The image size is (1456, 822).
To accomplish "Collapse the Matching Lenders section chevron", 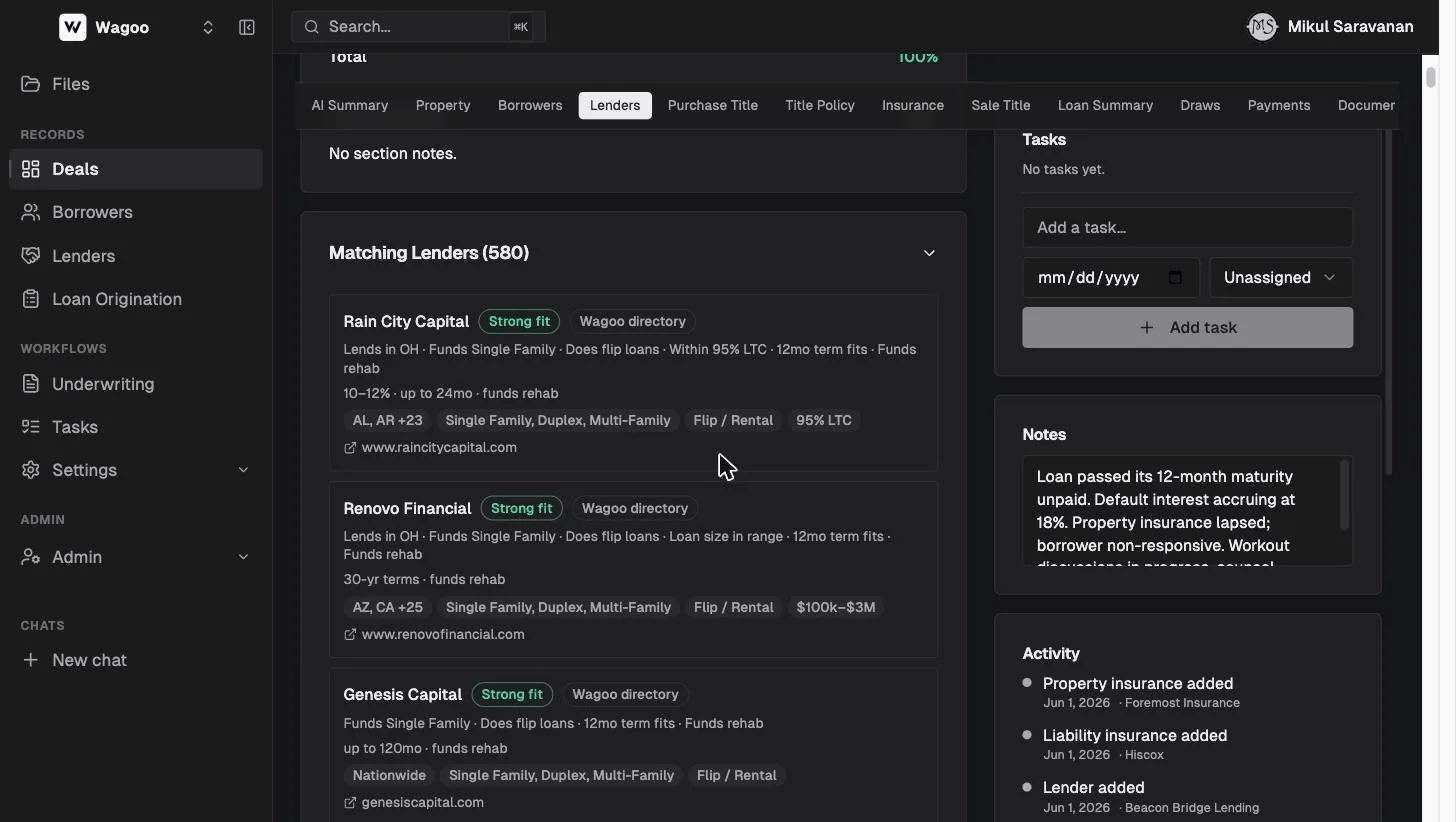I will (x=929, y=253).
